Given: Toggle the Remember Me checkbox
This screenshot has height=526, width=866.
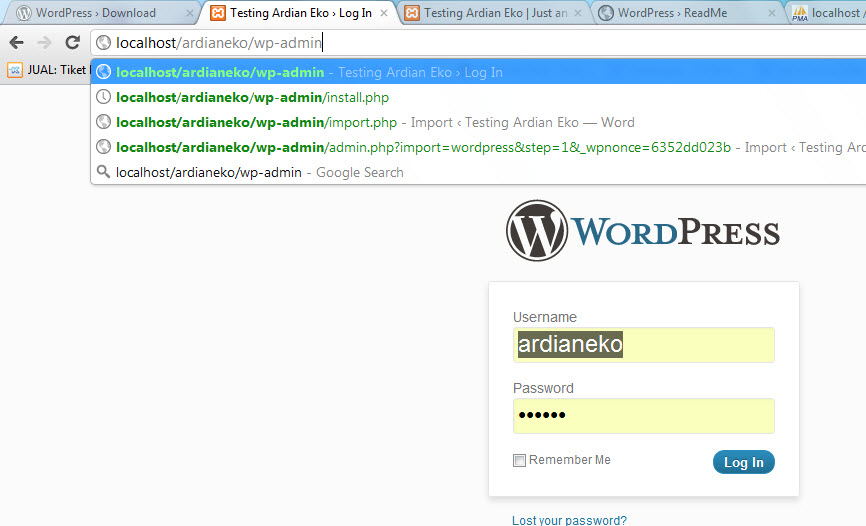Looking at the screenshot, I should (x=519, y=460).
